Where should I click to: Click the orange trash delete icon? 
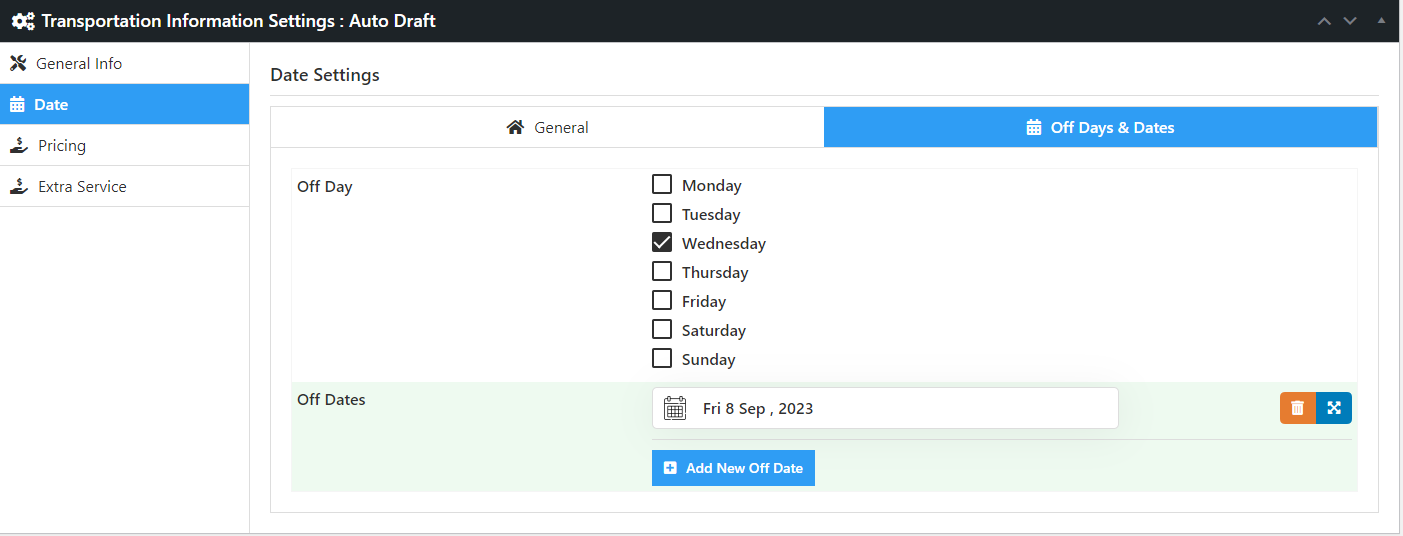[1297, 408]
